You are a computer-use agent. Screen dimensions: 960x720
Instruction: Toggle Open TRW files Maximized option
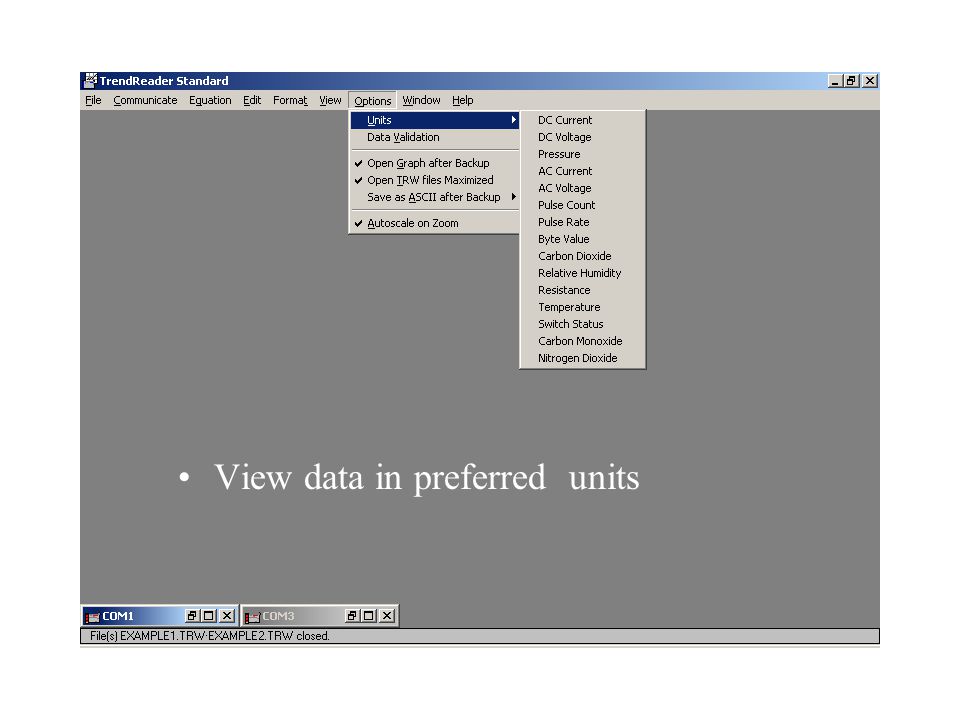pyautogui.click(x=435, y=180)
